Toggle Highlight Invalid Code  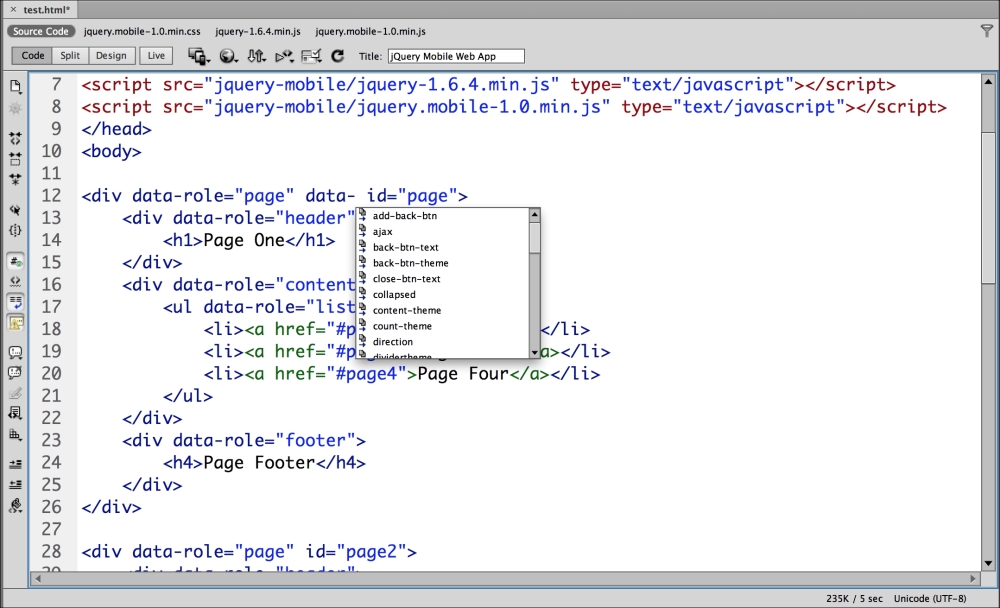click(15, 281)
